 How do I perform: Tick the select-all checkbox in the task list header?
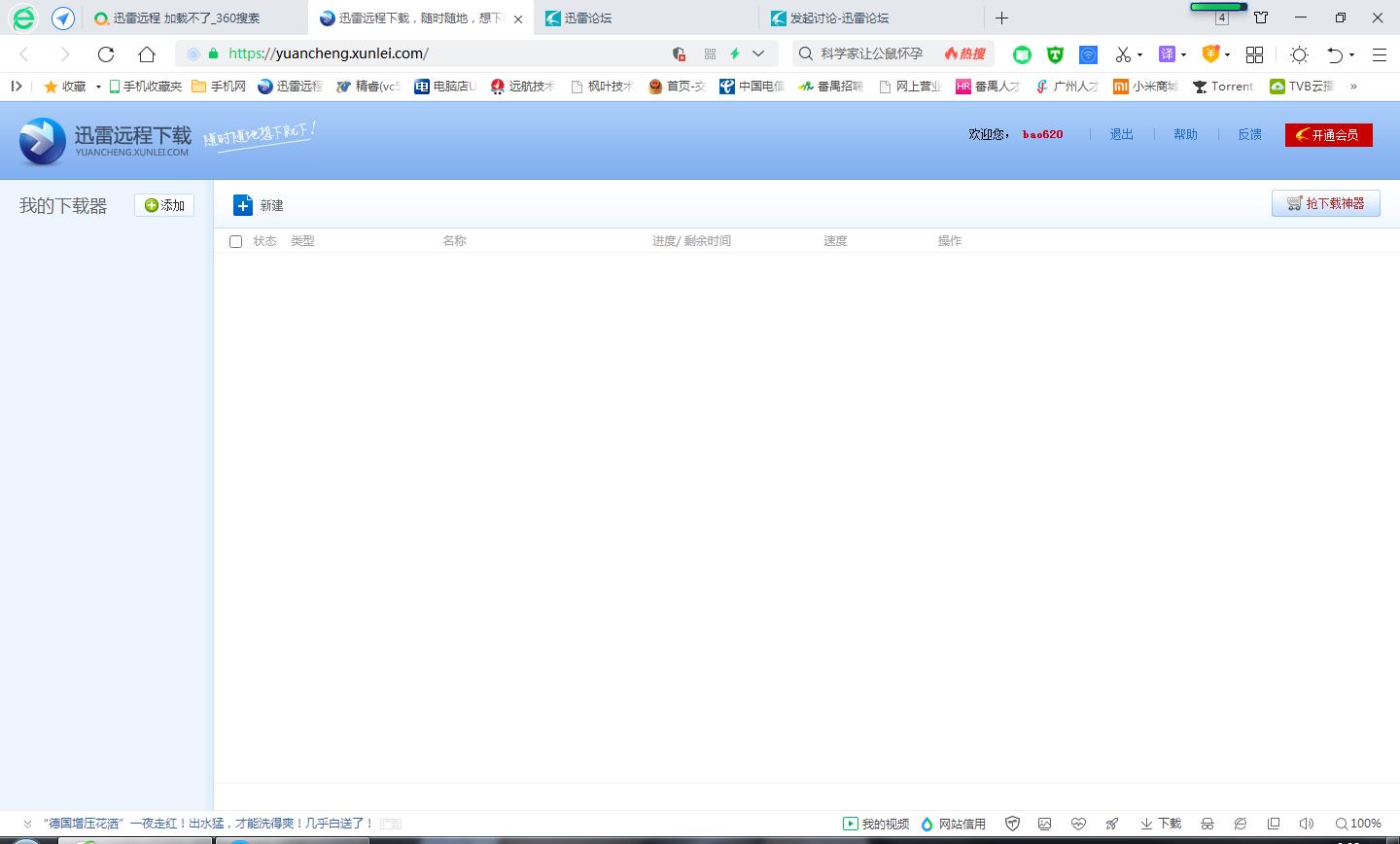tap(235, 241)
